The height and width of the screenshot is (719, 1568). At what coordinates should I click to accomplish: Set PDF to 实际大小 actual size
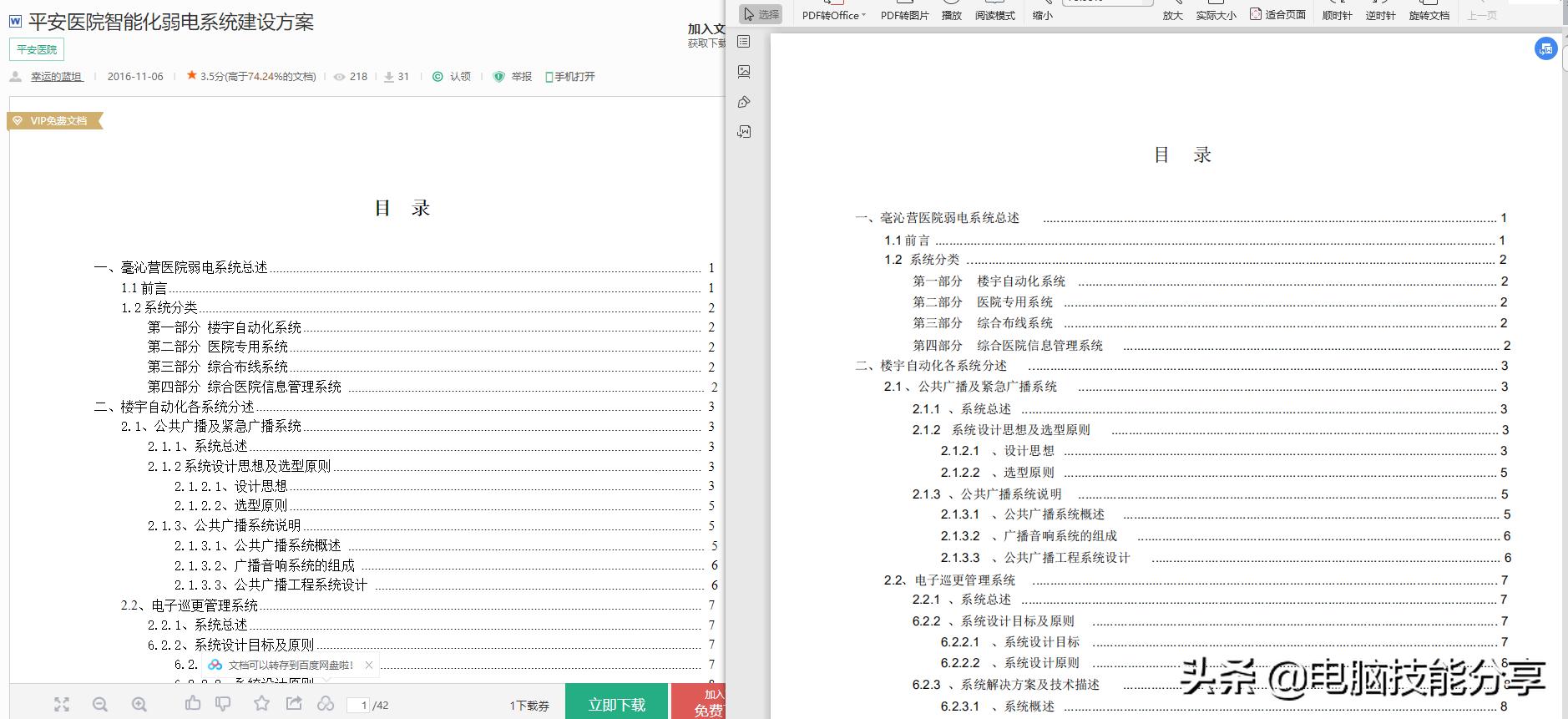click(x=1216, y=15)
